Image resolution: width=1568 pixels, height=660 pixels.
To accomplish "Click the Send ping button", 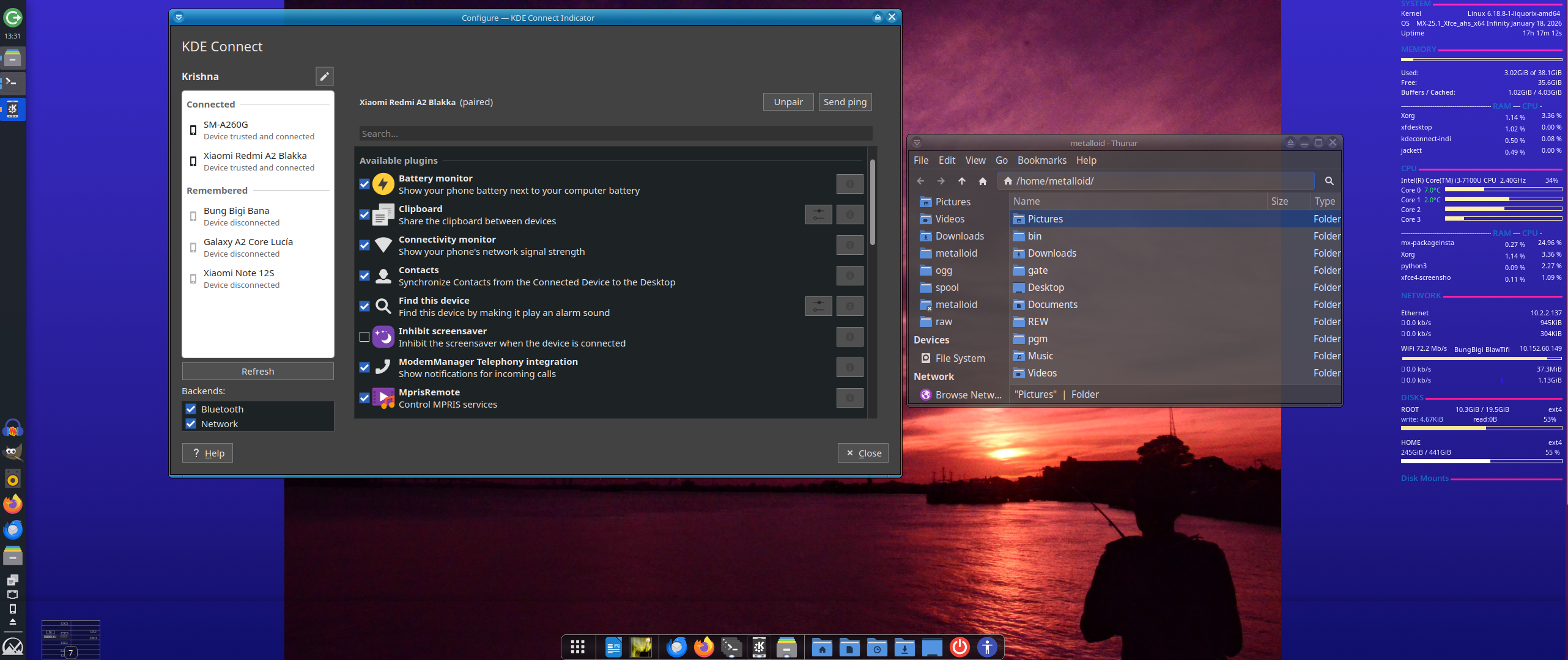I will [845, 102].
